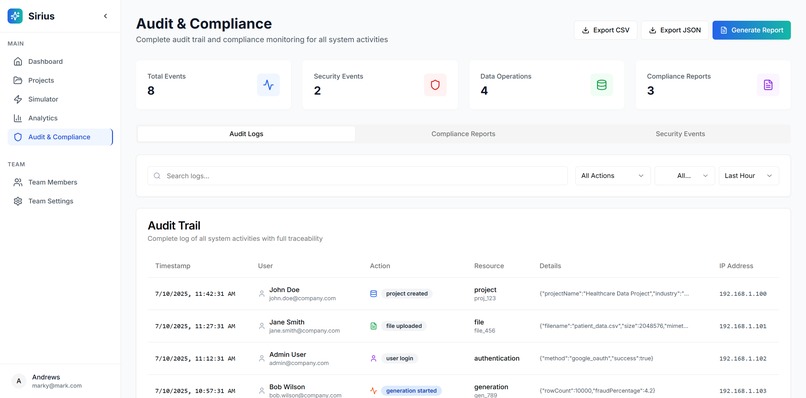This screenshot has height=398, width=806.
Task: Click the person icon next to user login
Action: [374, 358]
